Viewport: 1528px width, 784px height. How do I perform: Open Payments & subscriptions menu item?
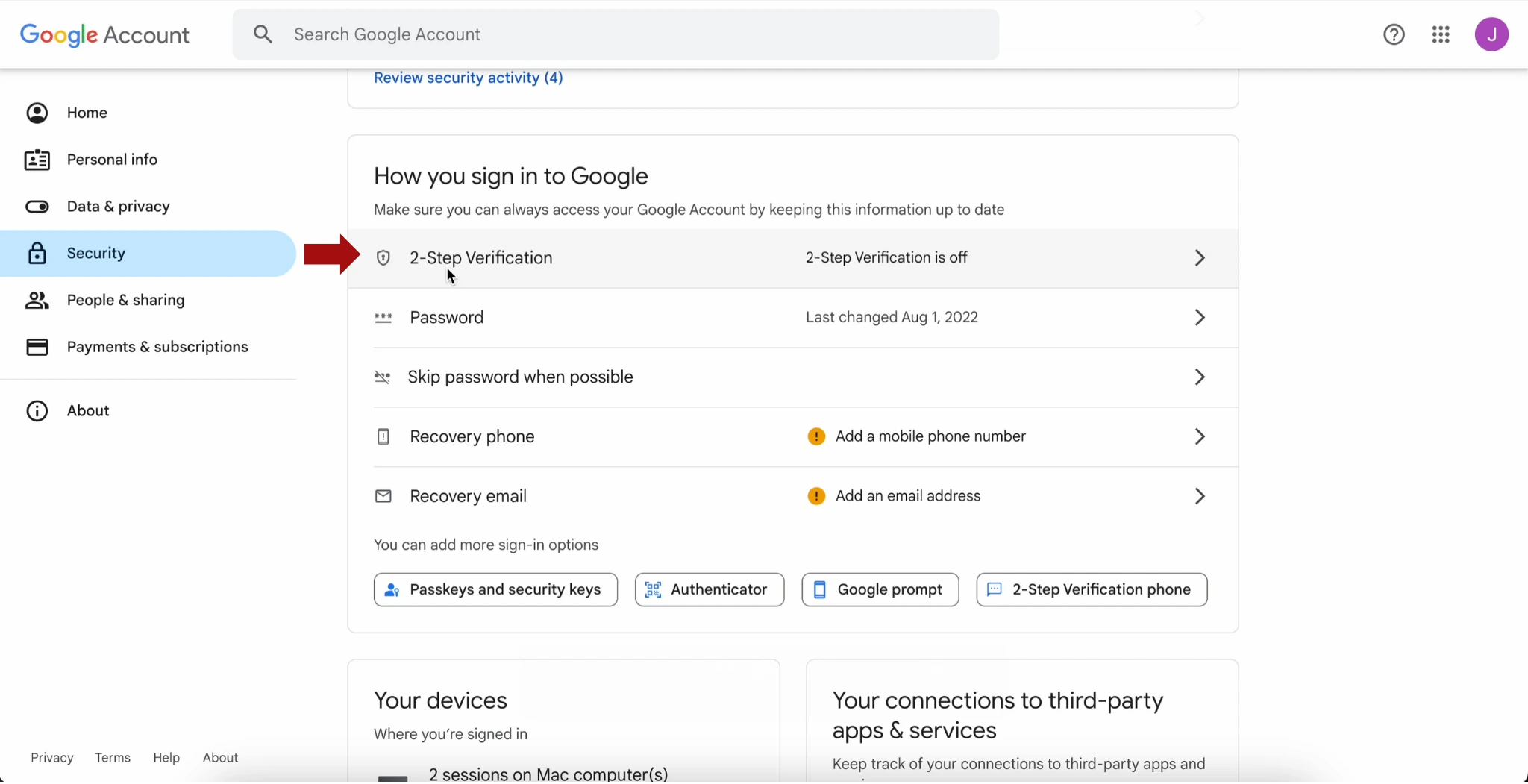pyautogui.click(x=157, y=347)
